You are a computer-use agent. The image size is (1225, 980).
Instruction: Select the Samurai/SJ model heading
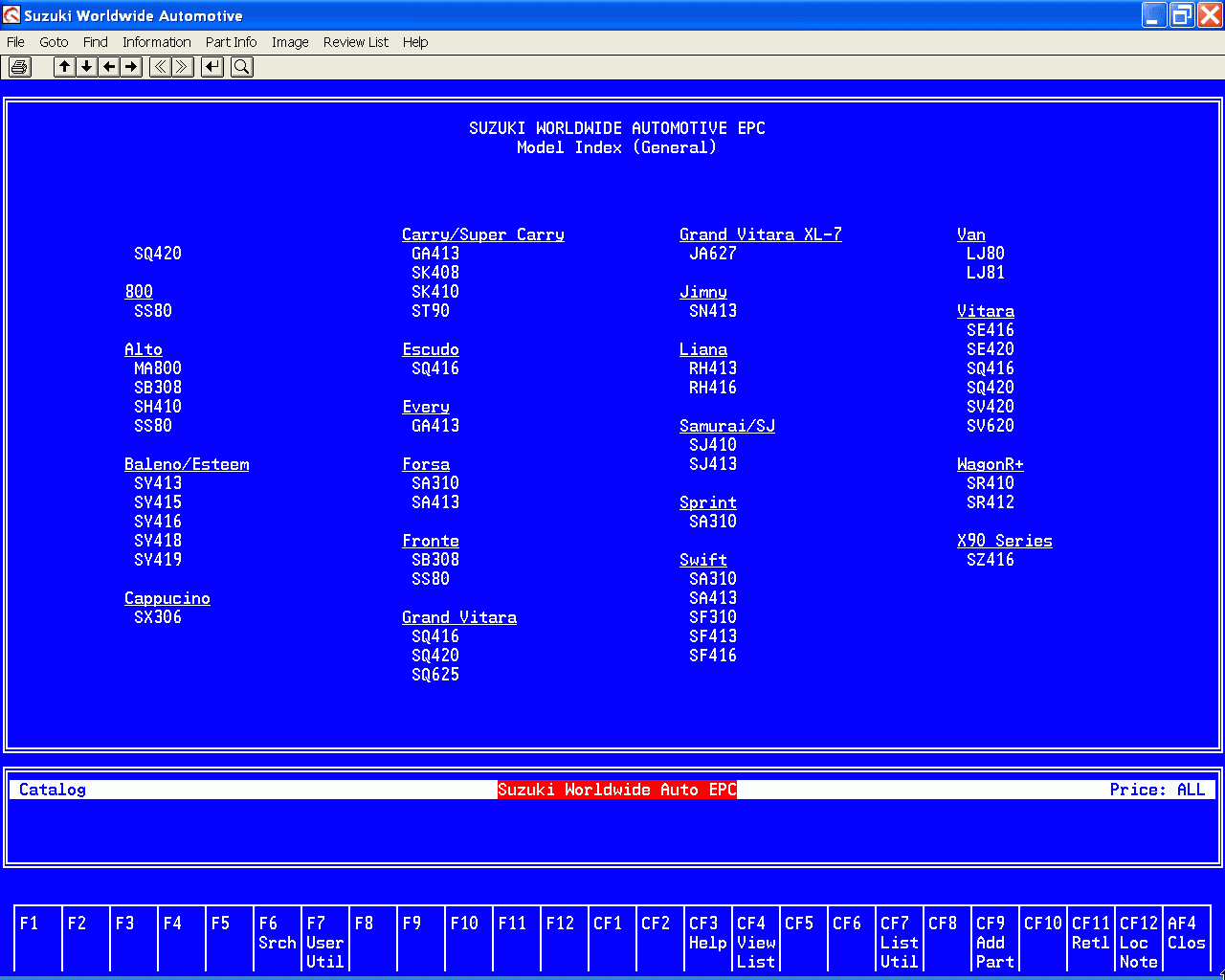point(727,426)
